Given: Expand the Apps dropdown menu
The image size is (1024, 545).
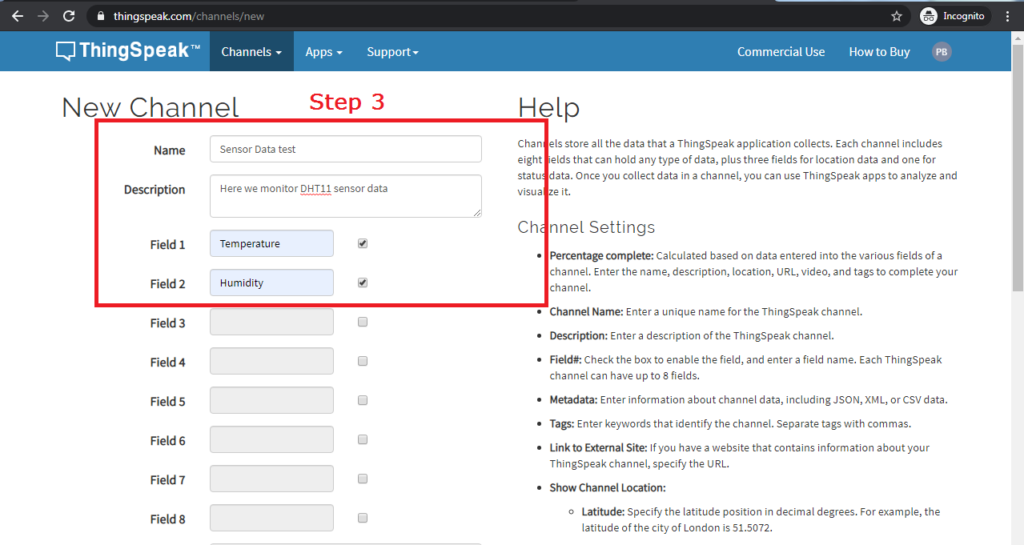Looking at the screenshot, I should 323,52.
